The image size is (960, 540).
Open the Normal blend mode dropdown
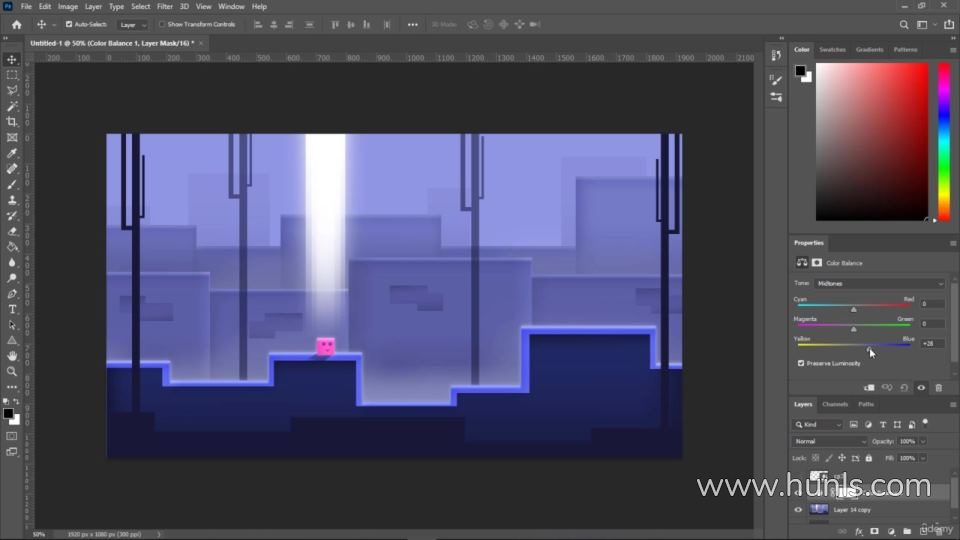[830, 441]
